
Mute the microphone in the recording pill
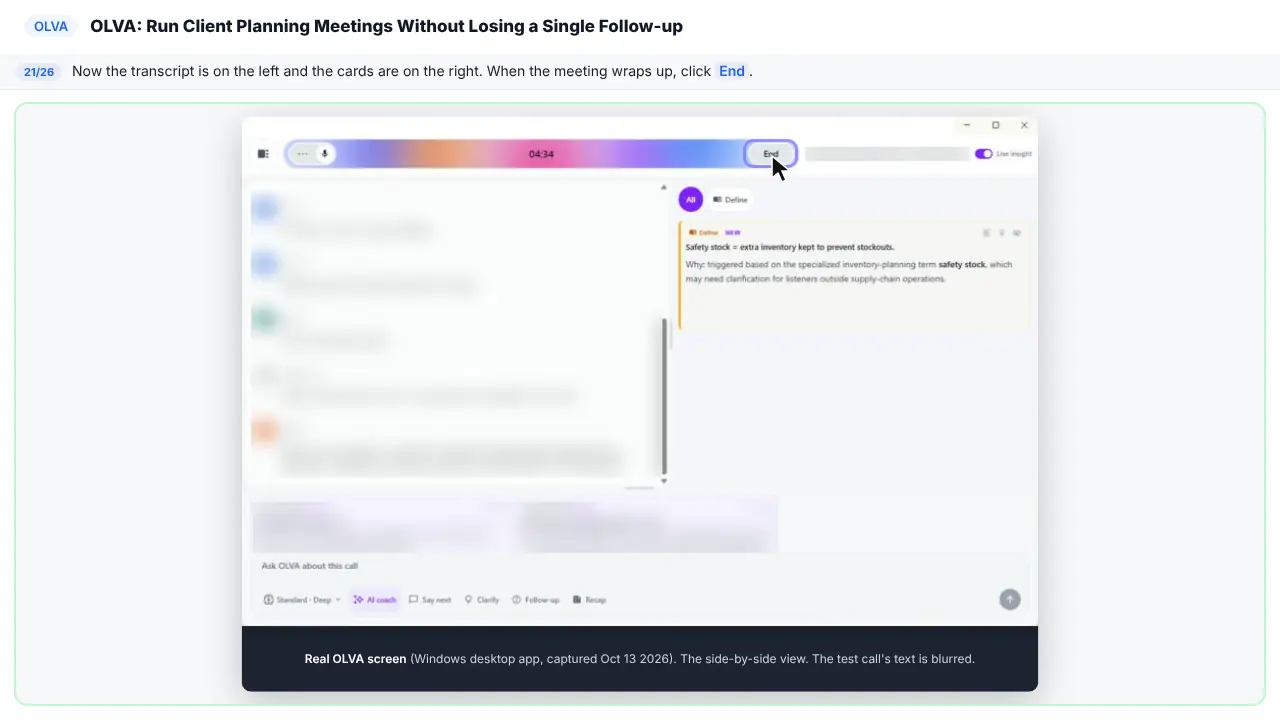click(324, 154)
